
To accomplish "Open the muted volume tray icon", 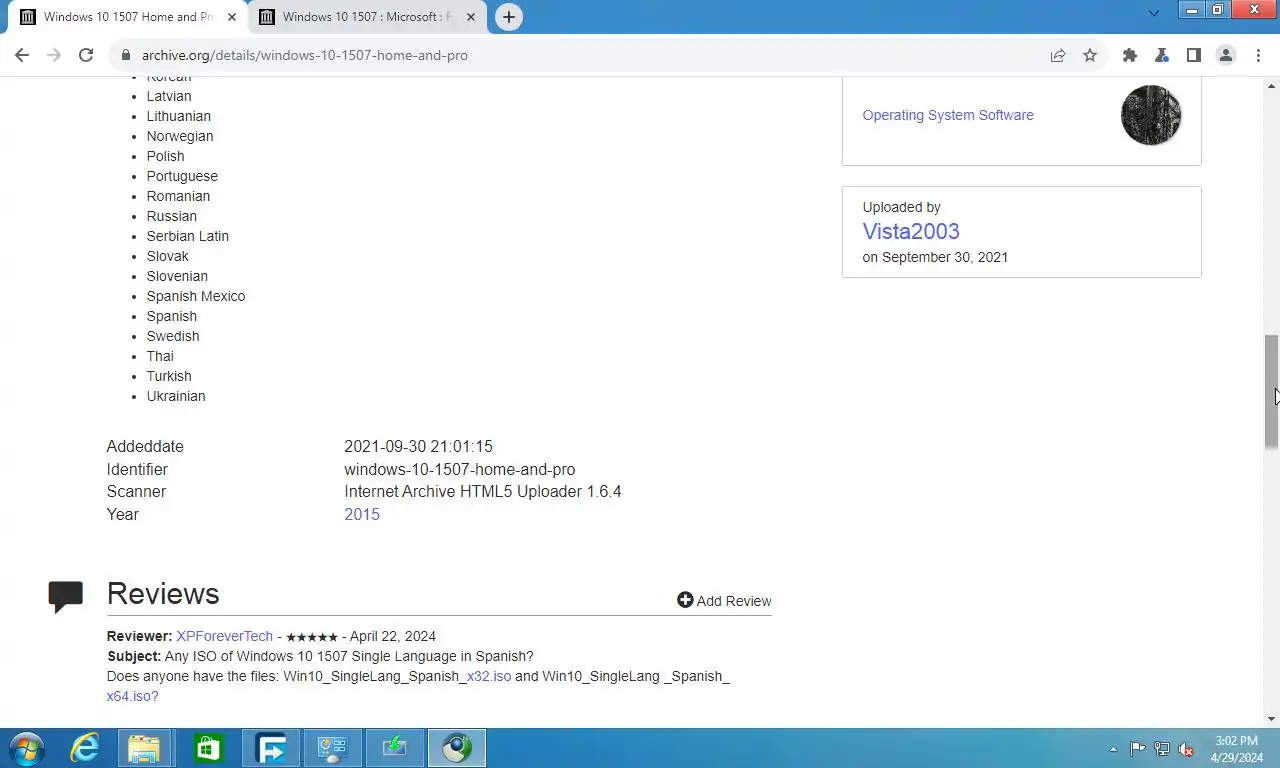I will [1186, 749].
